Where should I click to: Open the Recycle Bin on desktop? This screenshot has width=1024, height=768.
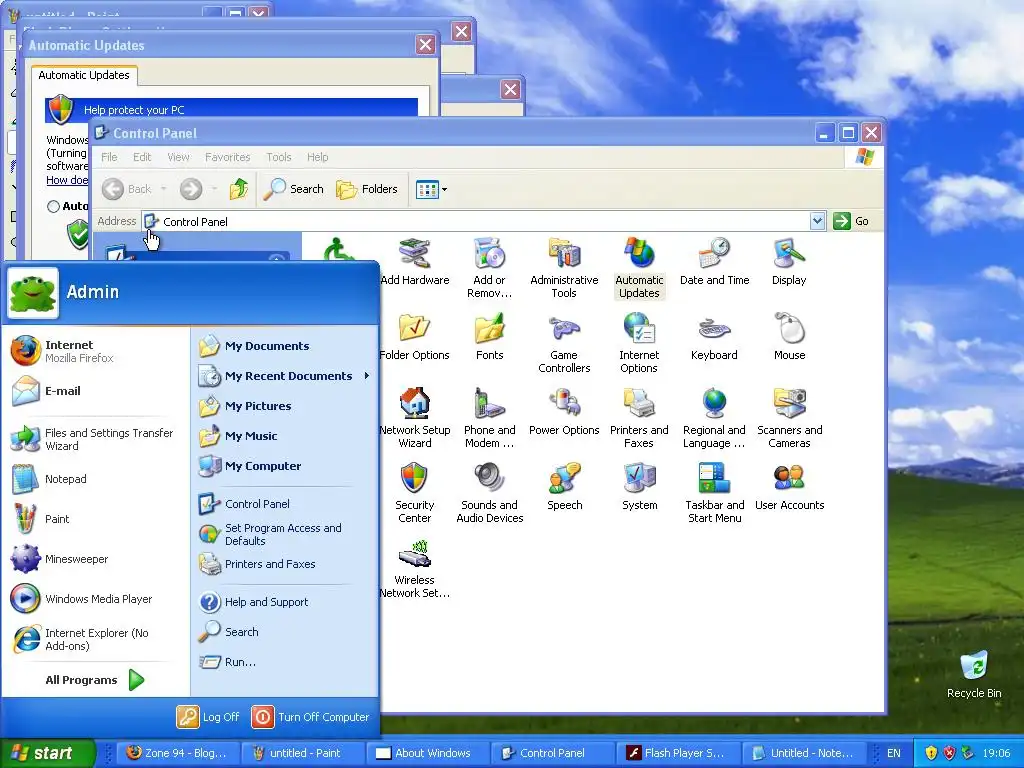974,674
